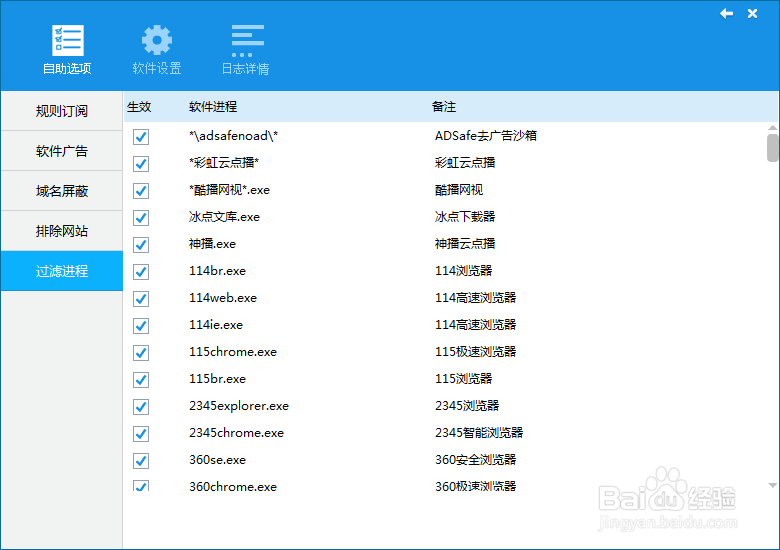This screenshot has width=780, height=550.
Task: Close the window with the X icon
Action: 752,14
